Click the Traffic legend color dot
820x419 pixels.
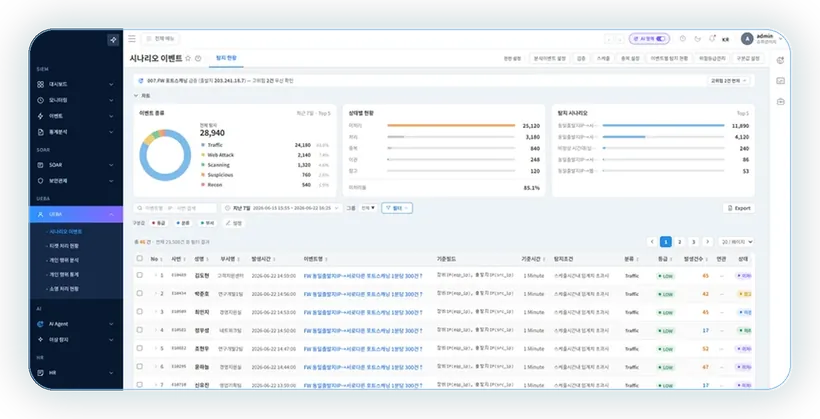[x=203, y=145]
